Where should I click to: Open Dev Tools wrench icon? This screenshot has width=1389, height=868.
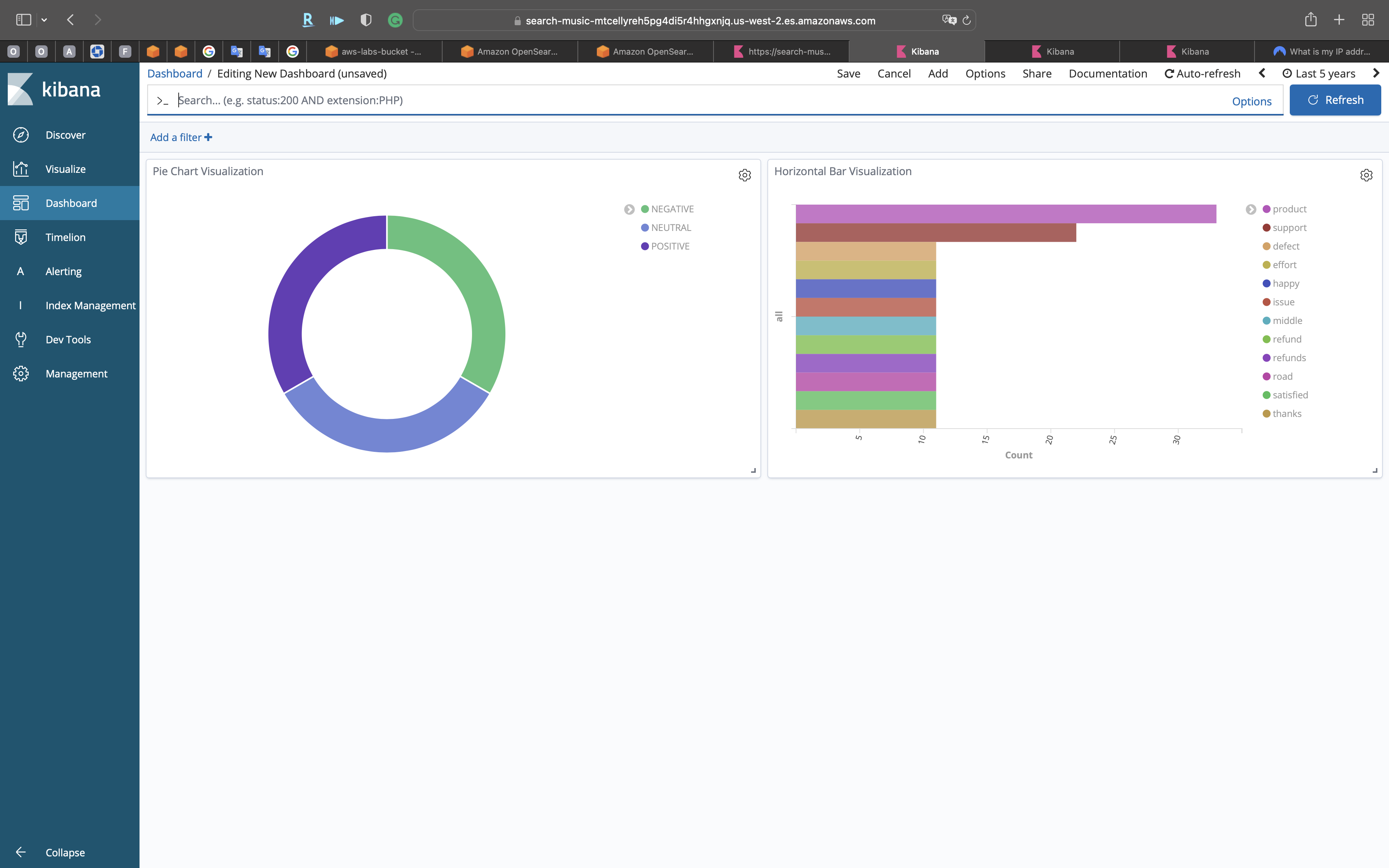tap(21, 339)
